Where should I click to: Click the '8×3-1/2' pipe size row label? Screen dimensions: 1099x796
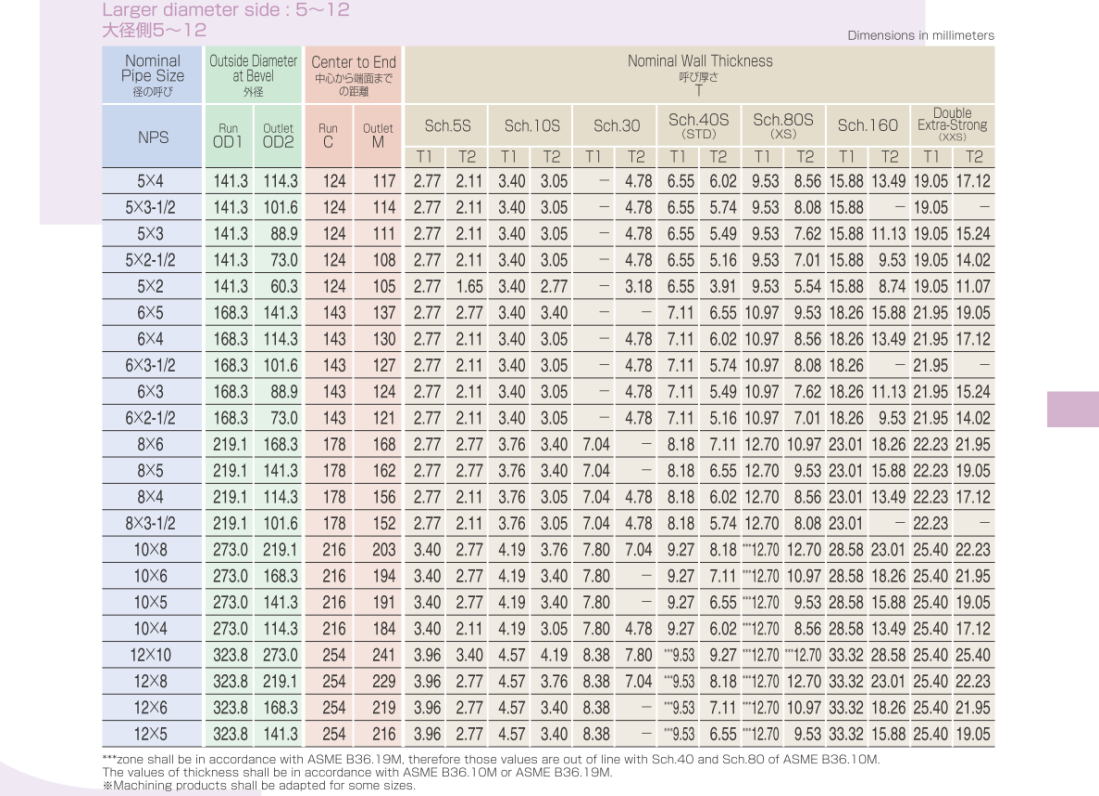pos(150,523)
